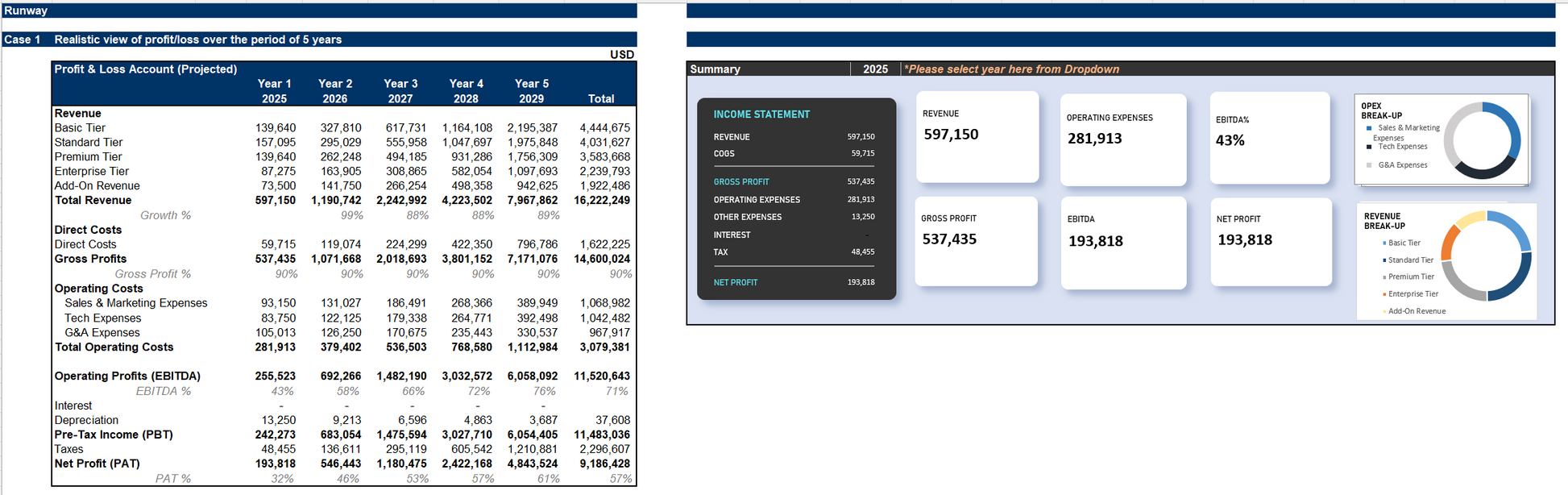Open the year dropdown cell showing 2025
This screenshot has height=495, width=1568.
[x=875, y=69]
